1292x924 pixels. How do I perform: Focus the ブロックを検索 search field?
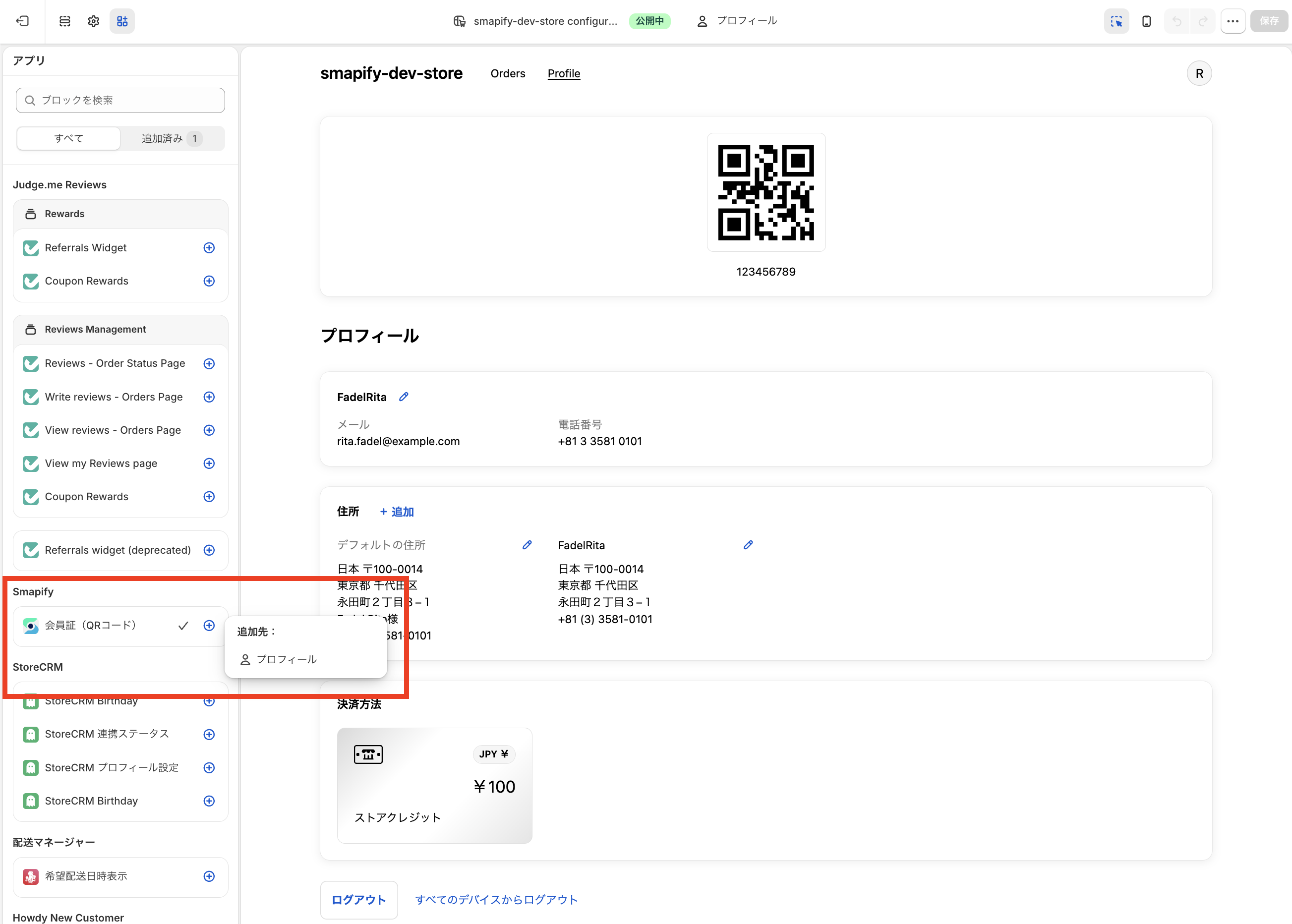point(120,100)
